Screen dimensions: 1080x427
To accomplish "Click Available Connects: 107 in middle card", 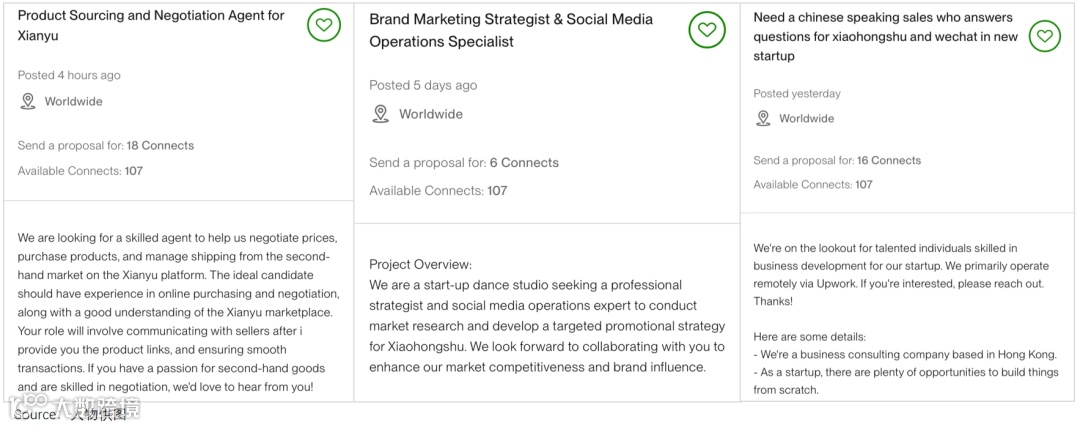I will 438,191.
